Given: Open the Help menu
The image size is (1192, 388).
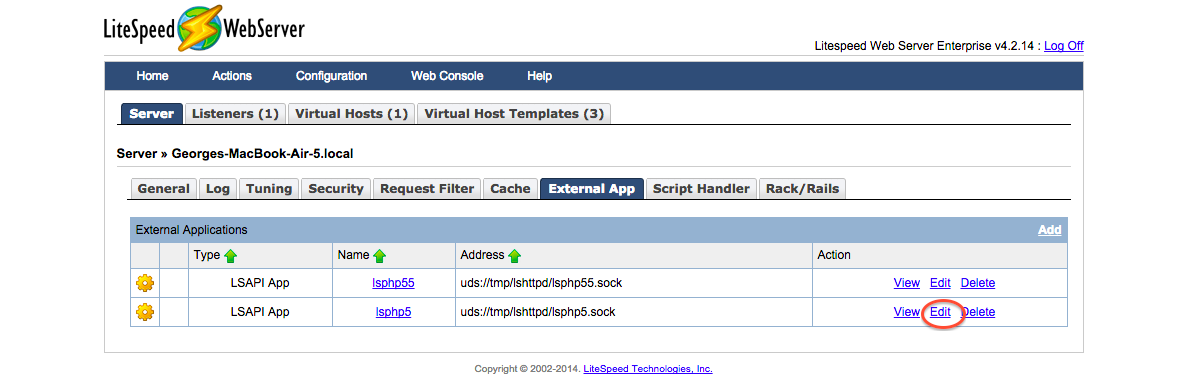Looking at the screenshot, I should coord(539,76).
